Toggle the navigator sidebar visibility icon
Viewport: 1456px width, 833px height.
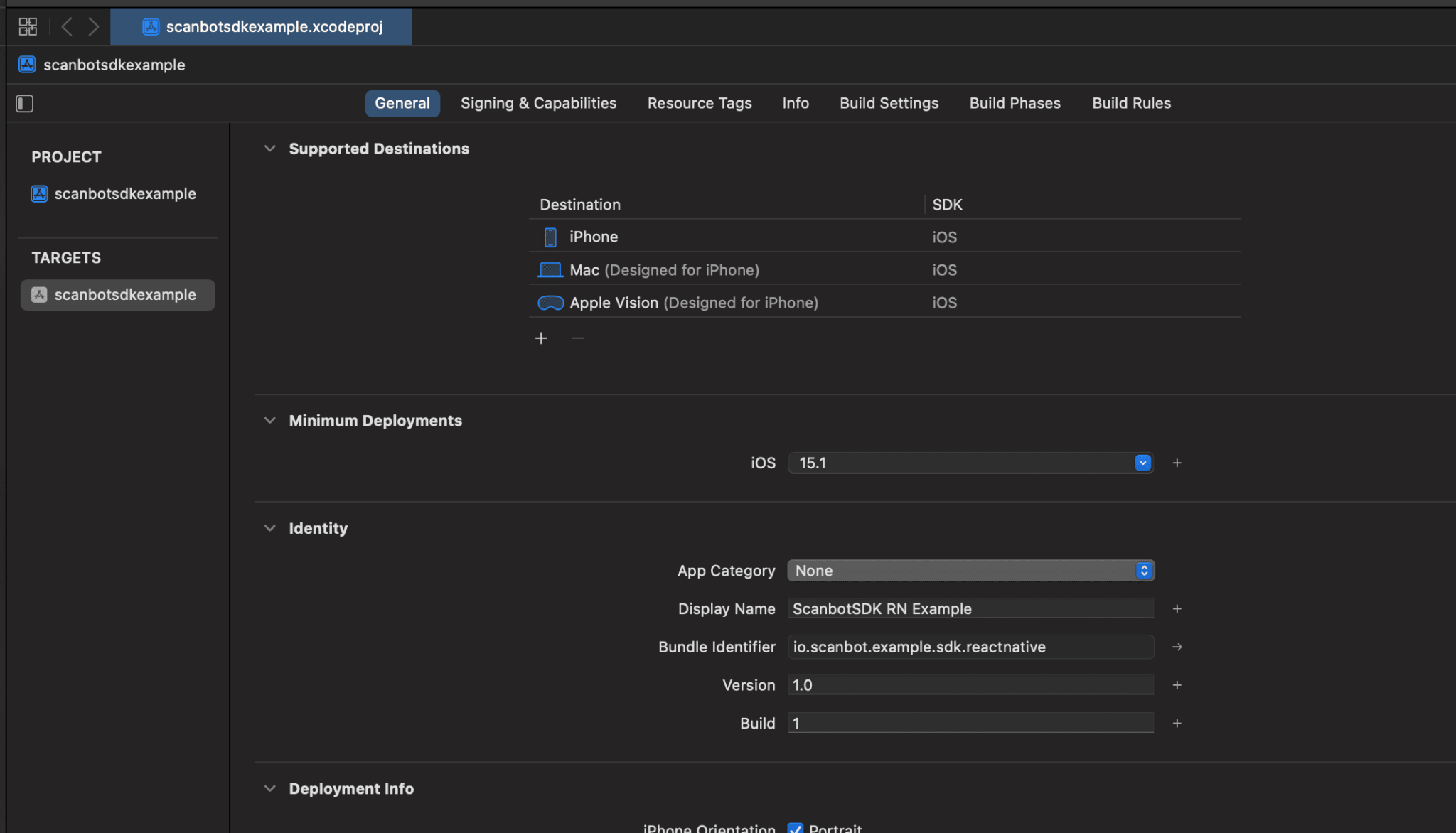[x=24, y=103]
